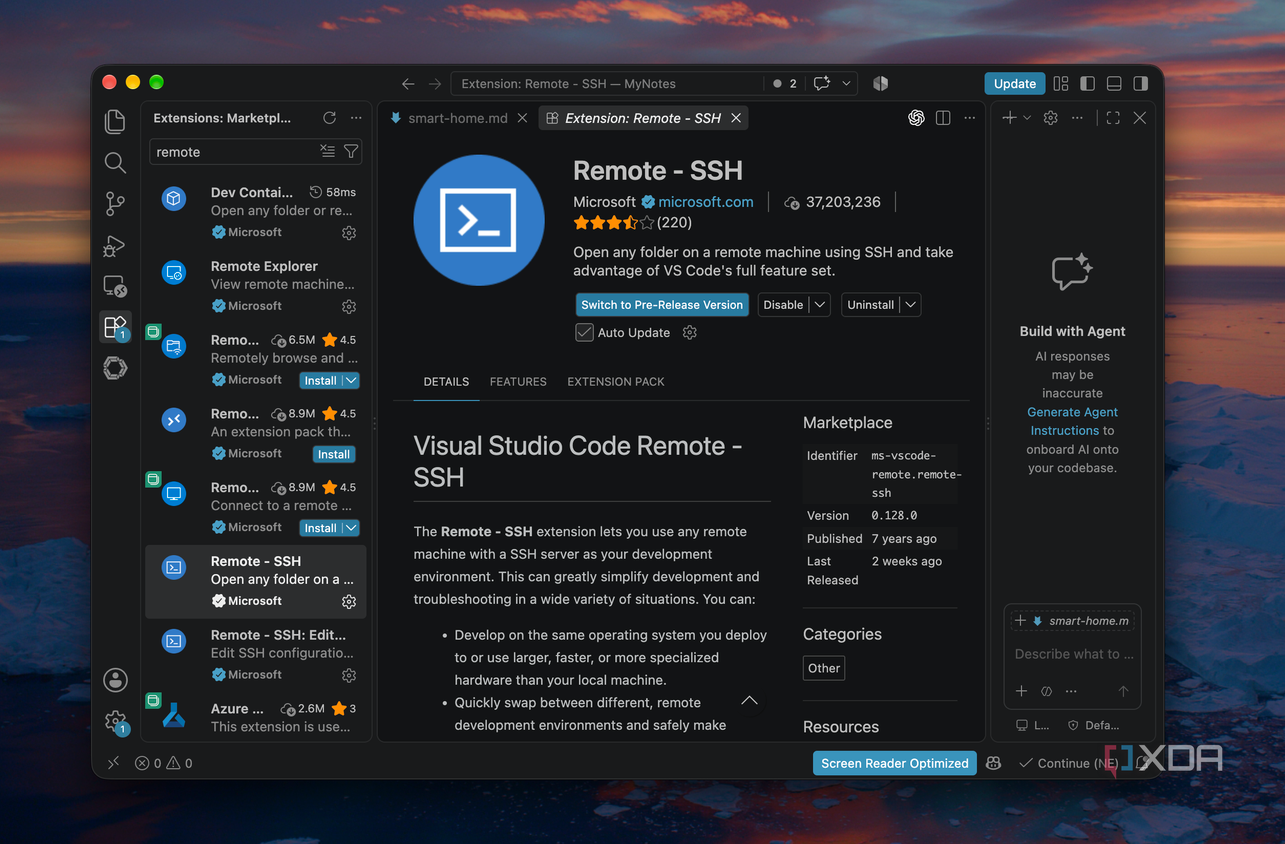Click gear icon on Remote - SSH list item
This screenshot has width=1285, height=844.
pos(349,601)
